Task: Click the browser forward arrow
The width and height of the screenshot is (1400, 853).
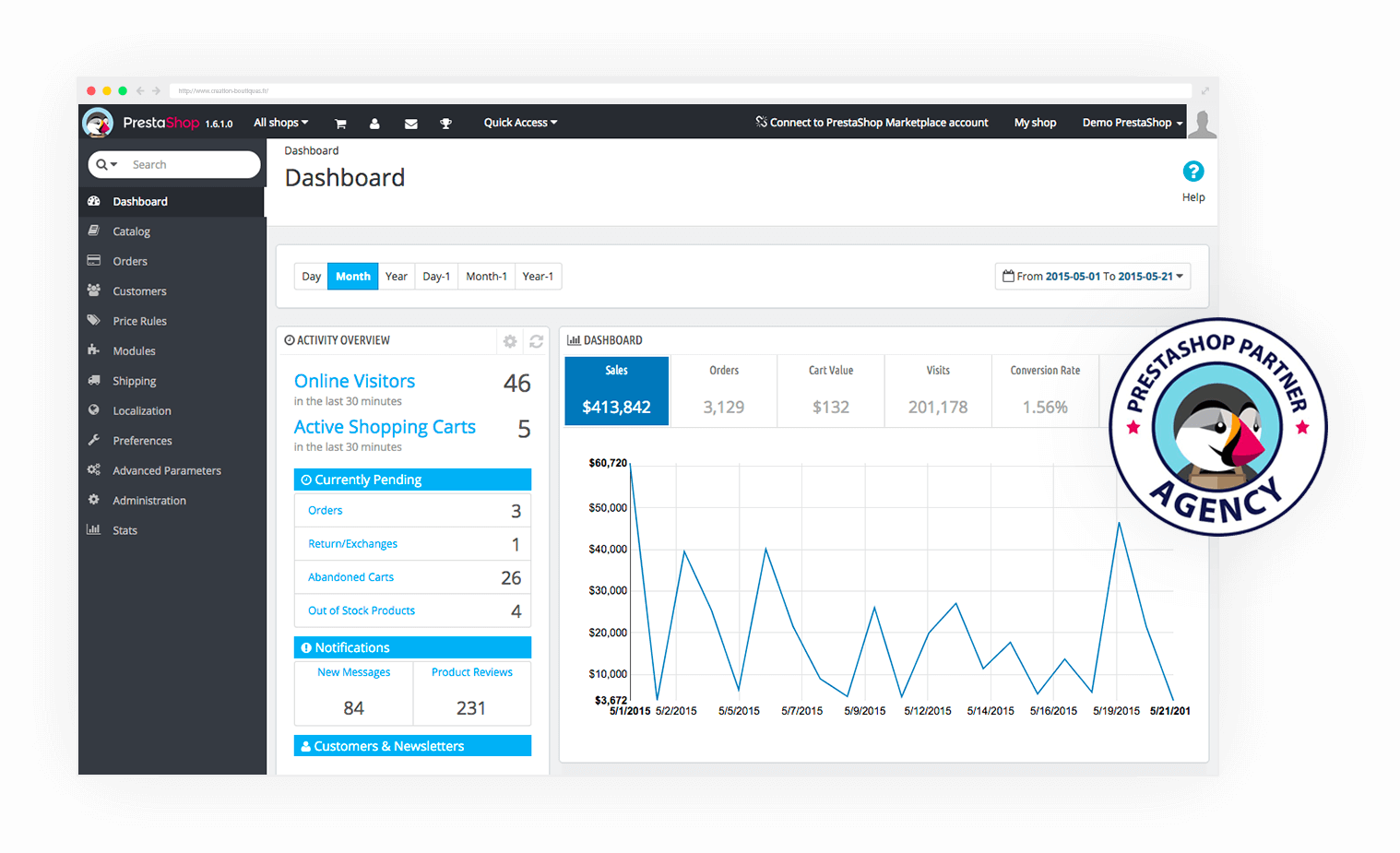Action: (x=157, y=90)
